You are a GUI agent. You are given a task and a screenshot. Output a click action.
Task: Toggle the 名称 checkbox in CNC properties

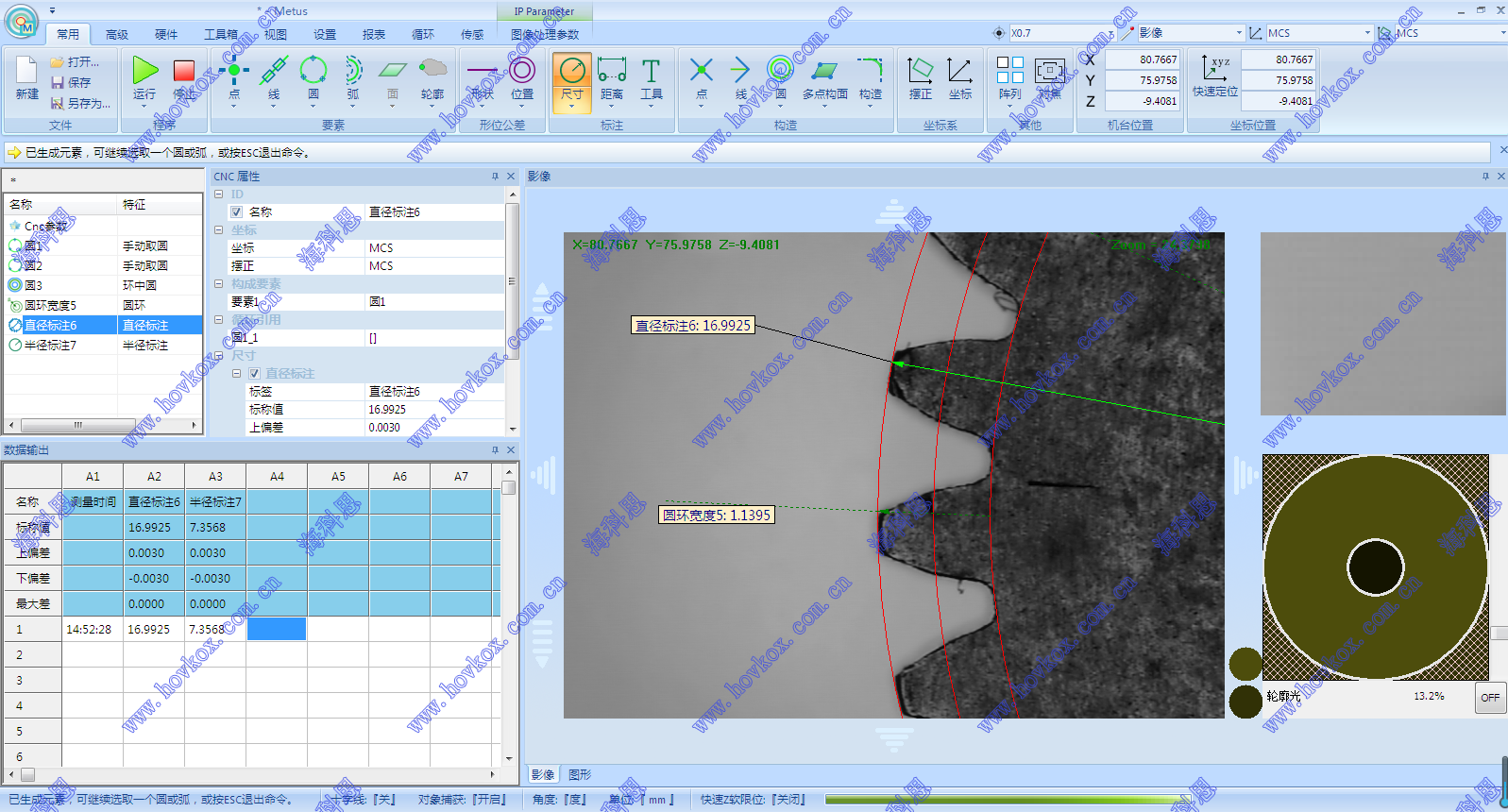(237, 212)
